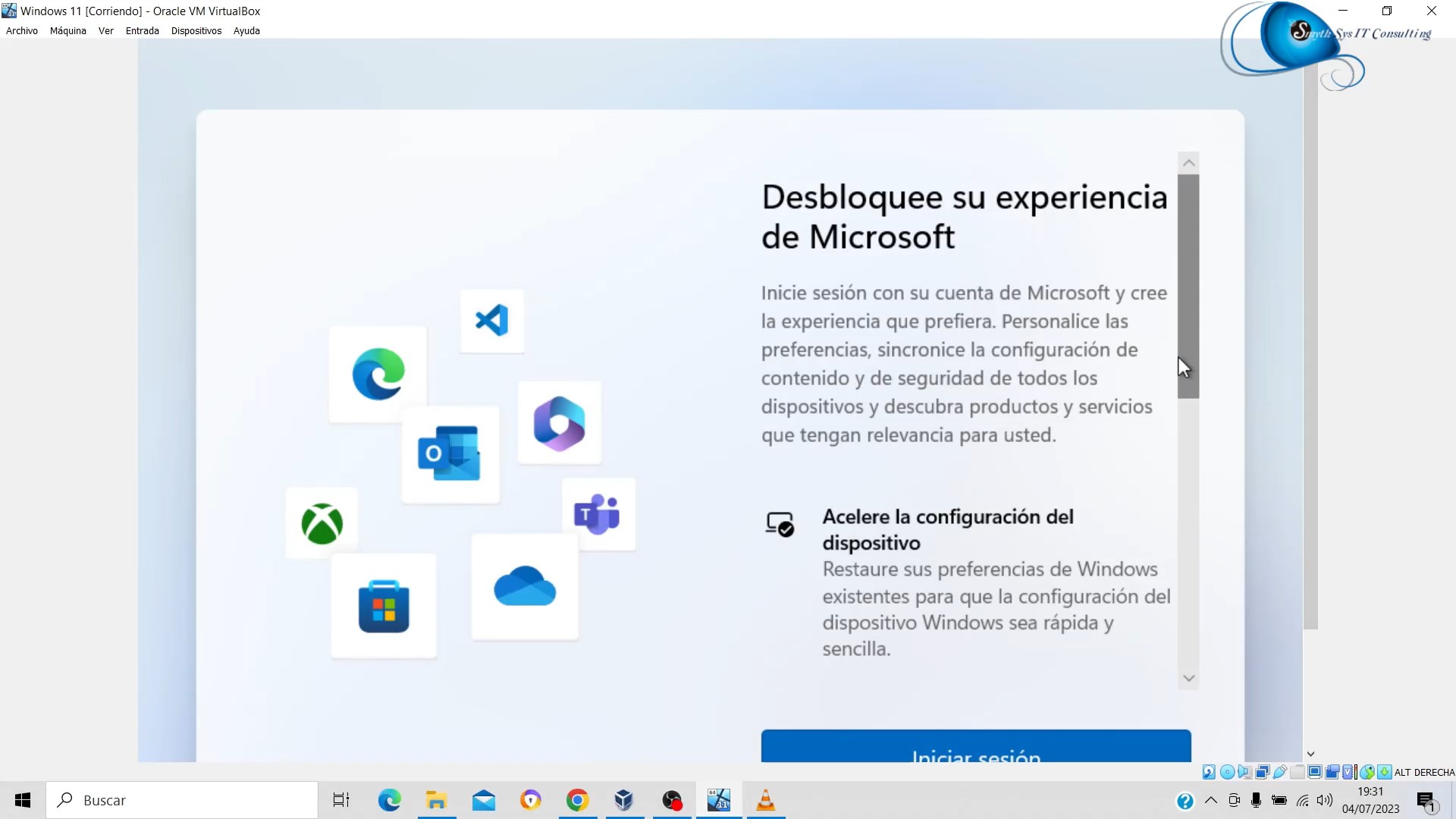Click the display status bar icon
This screenshot has width=1456, height=819.
pyautogui.click(x=1315, y=772)
